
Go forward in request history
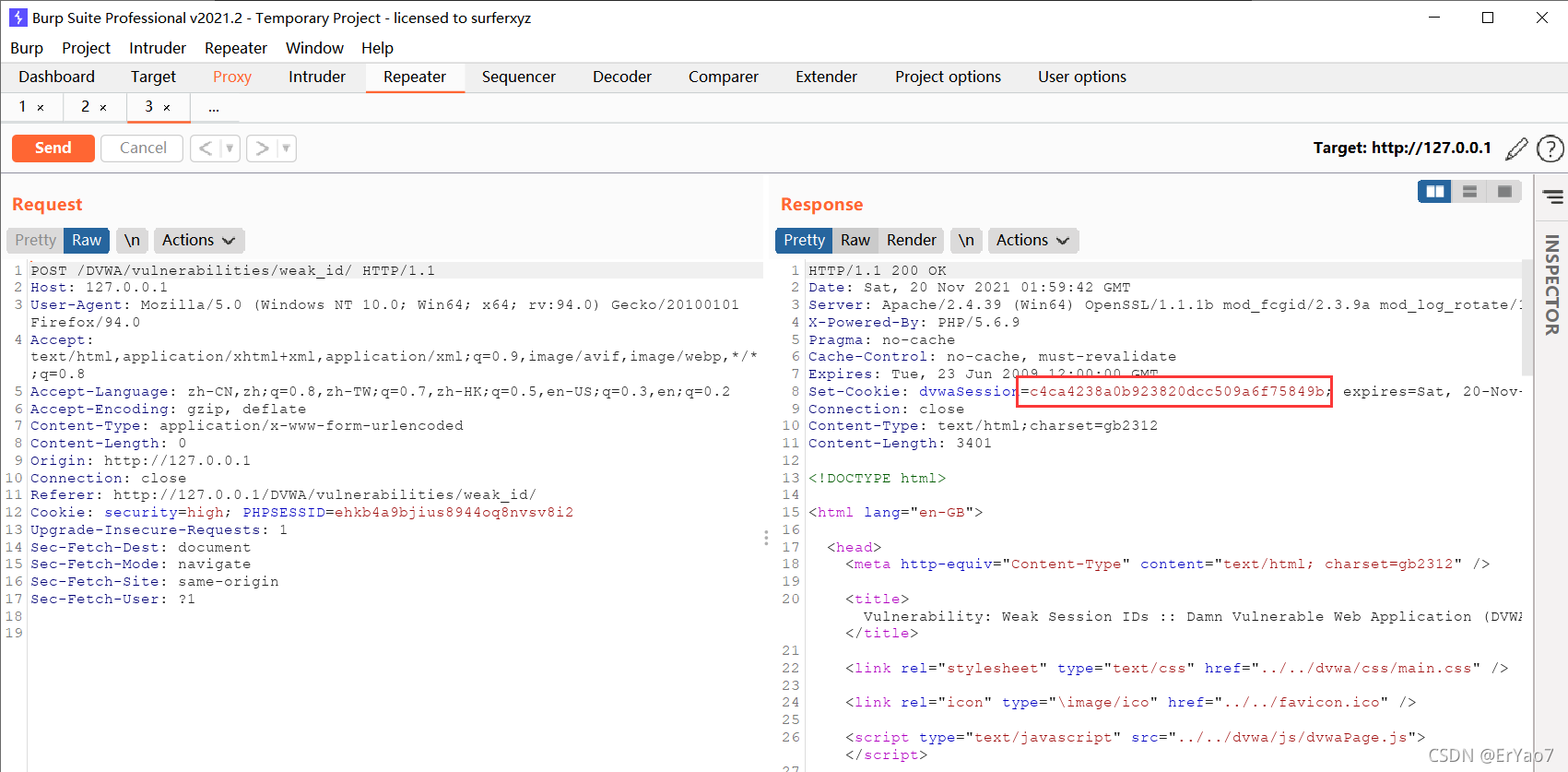262,148
